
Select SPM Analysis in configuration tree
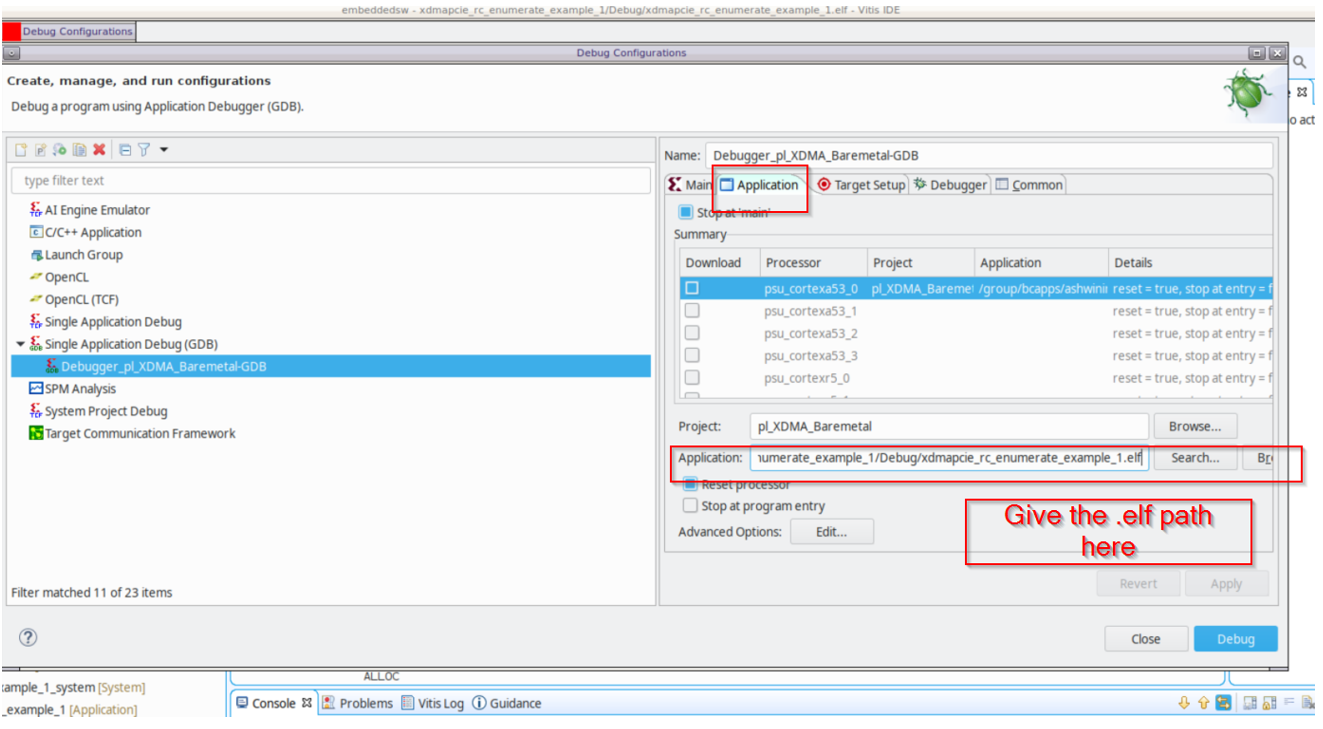click(x=80, y=389)
